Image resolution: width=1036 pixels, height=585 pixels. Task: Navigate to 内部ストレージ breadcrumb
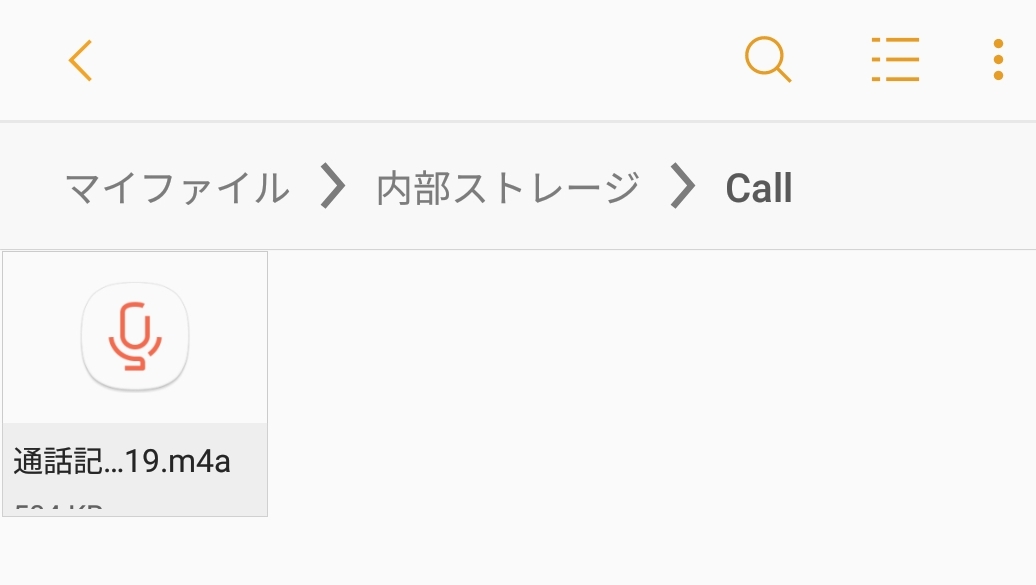508,188
